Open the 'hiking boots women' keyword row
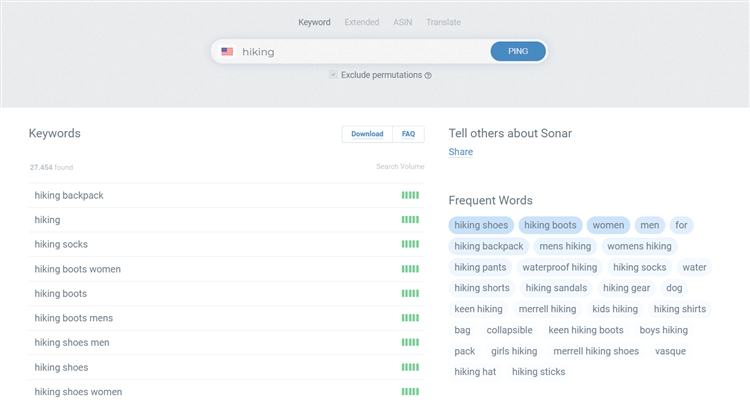 (x=78, y=269)
